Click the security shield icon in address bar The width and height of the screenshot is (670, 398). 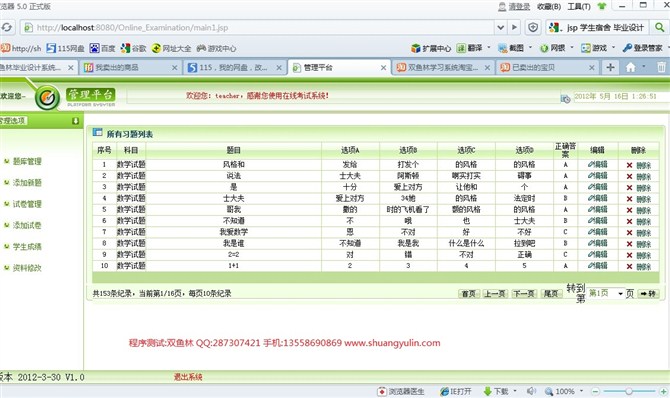click(533, 28)
